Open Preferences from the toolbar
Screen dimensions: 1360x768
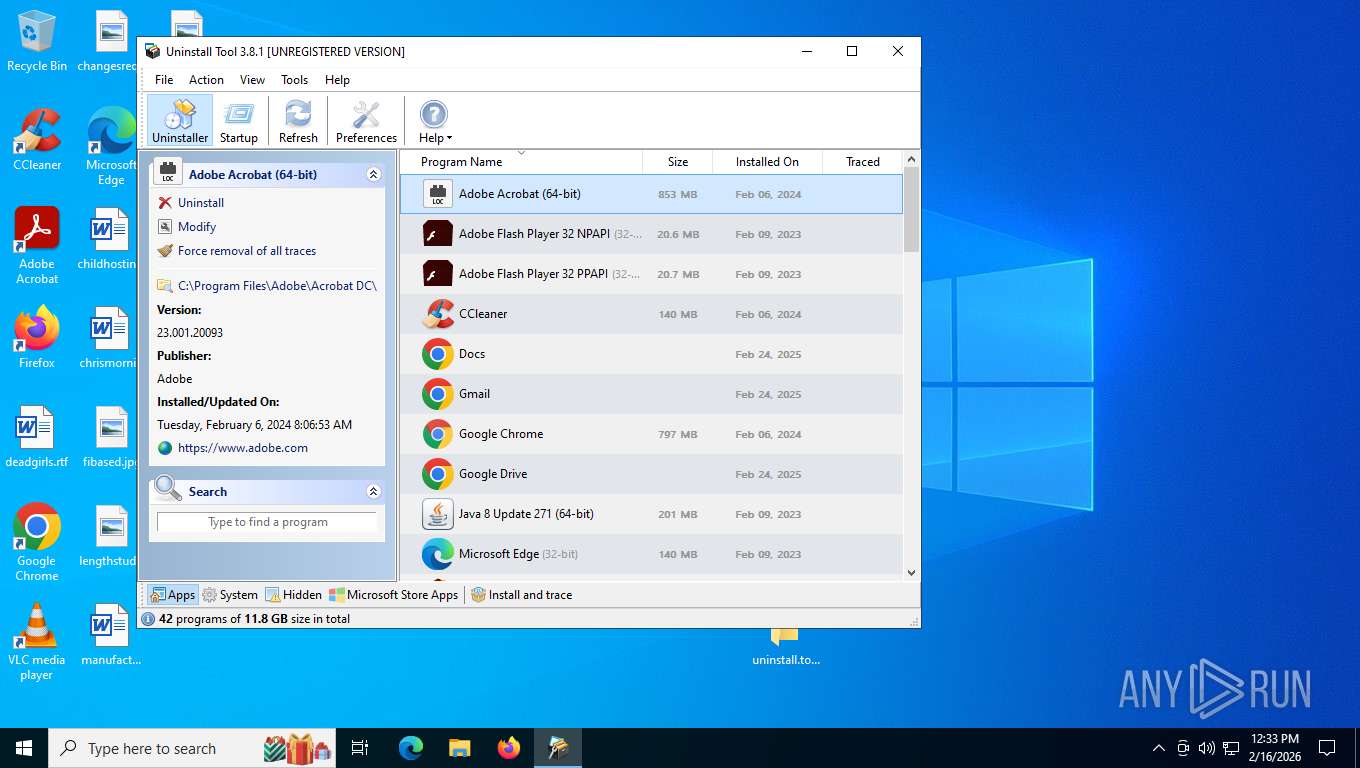pos(366,121)
